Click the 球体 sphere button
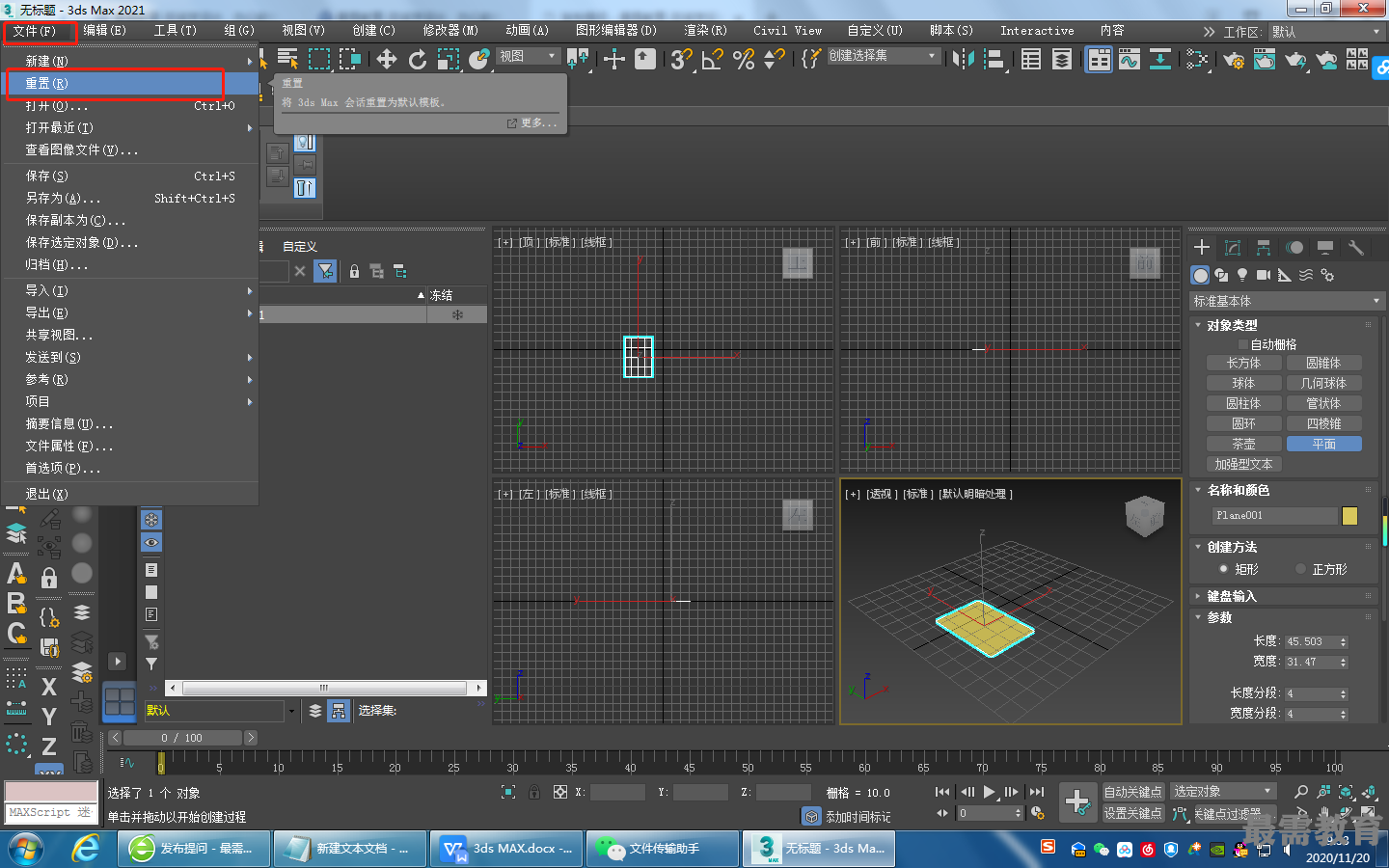The height and width of the screenshot is (868, 1389). click(x=1244, y=383)
